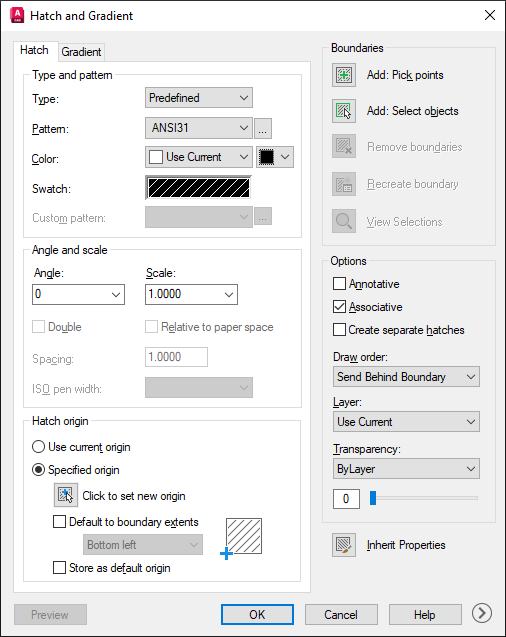Click the Inherit Properties icon

click(344, 545)
